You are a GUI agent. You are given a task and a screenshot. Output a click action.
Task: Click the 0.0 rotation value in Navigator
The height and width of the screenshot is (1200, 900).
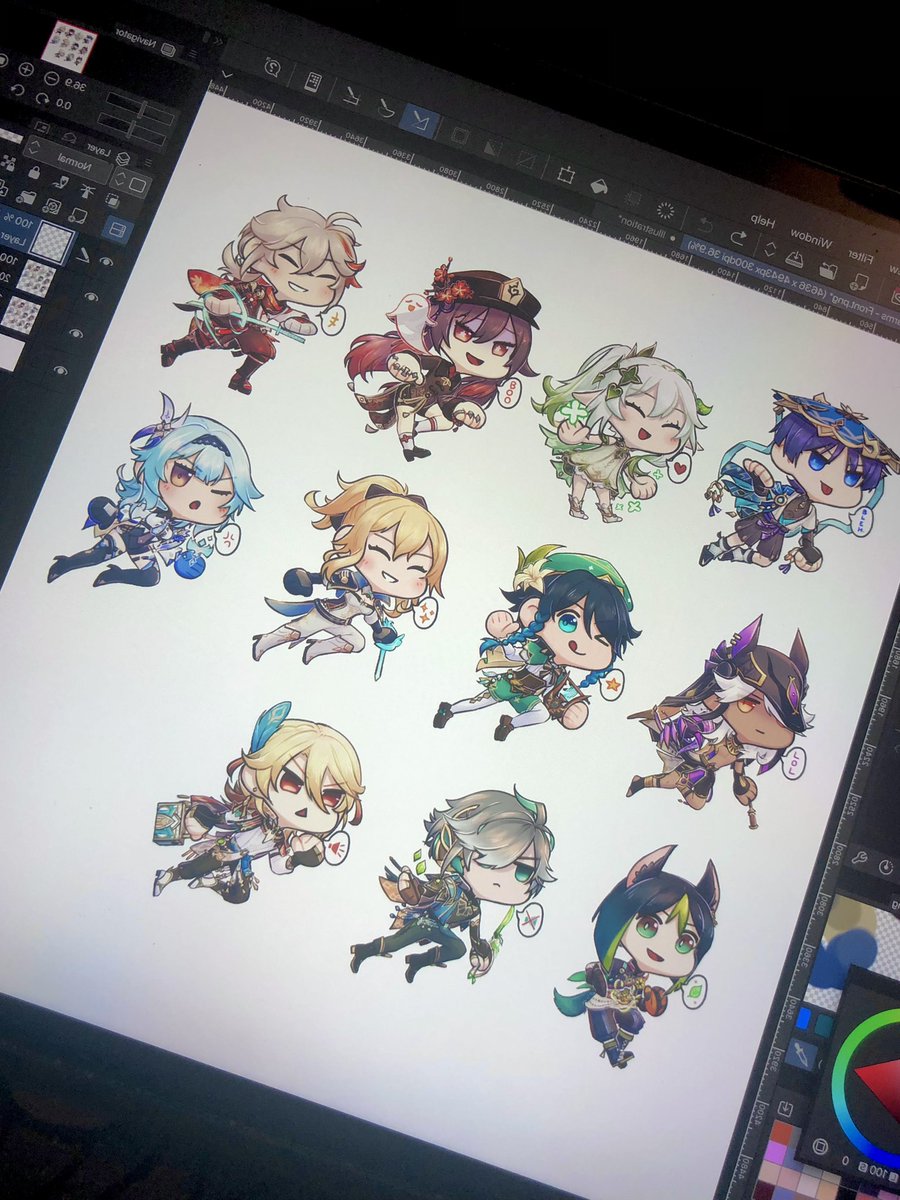(x=64, y=103)
